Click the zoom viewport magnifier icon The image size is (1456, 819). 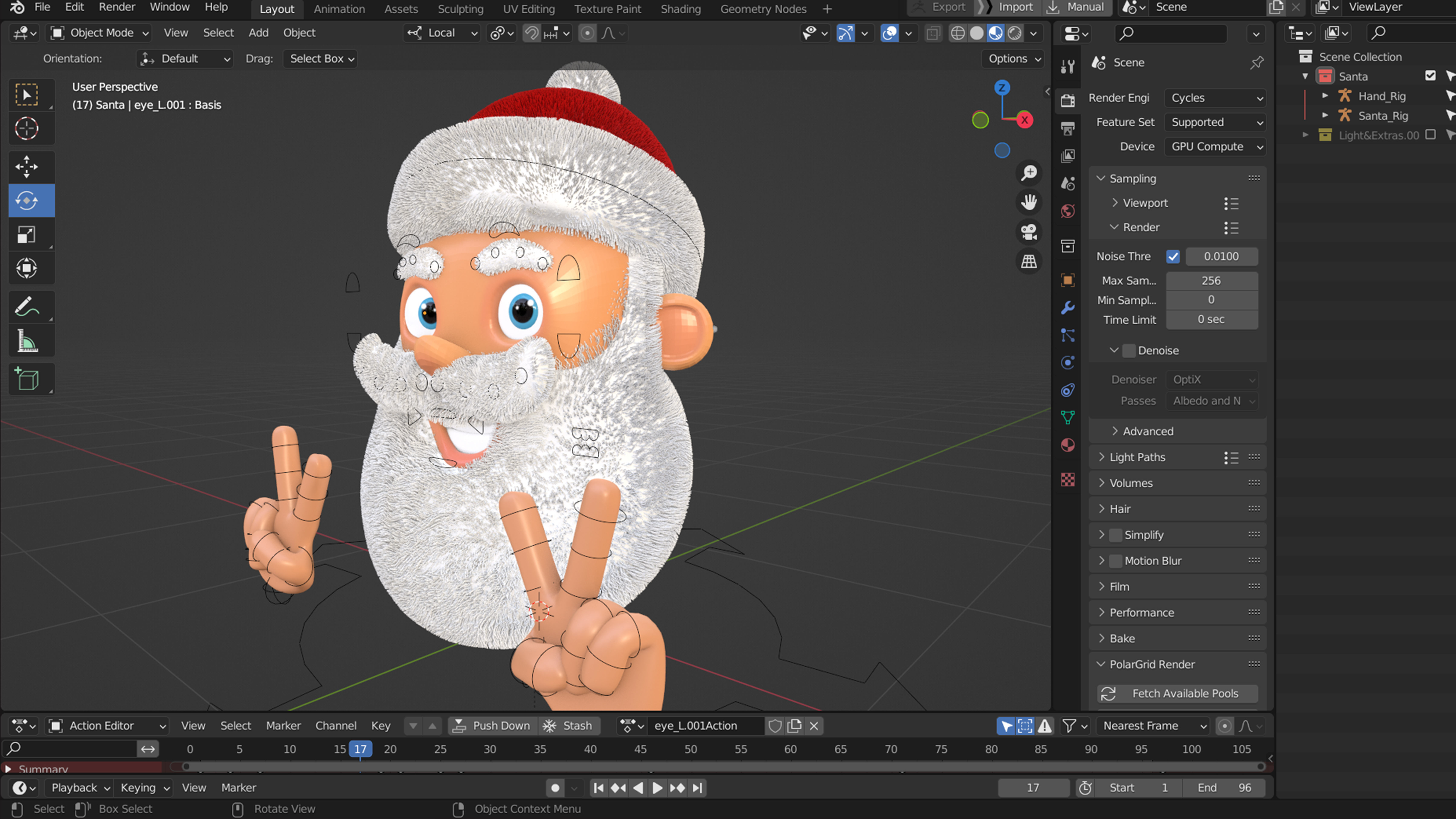pos(1029,173)
